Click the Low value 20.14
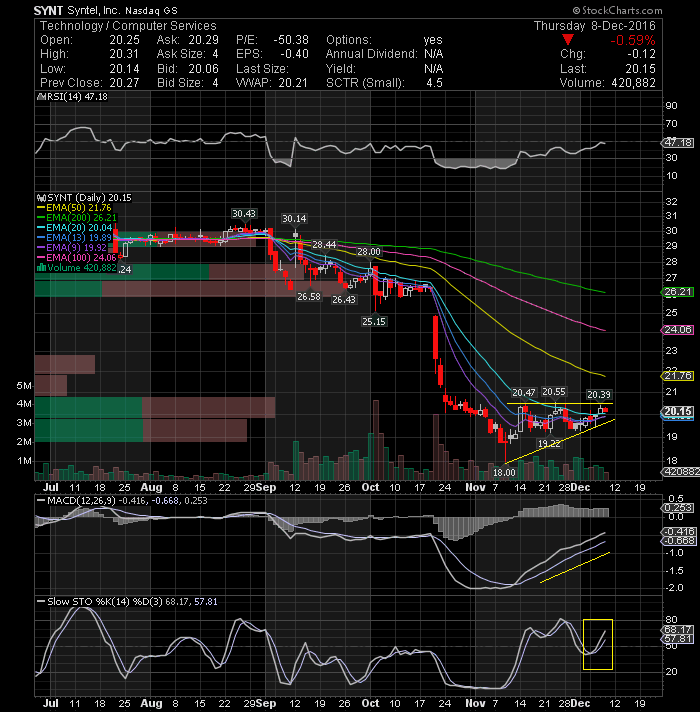 pos(124,69)
